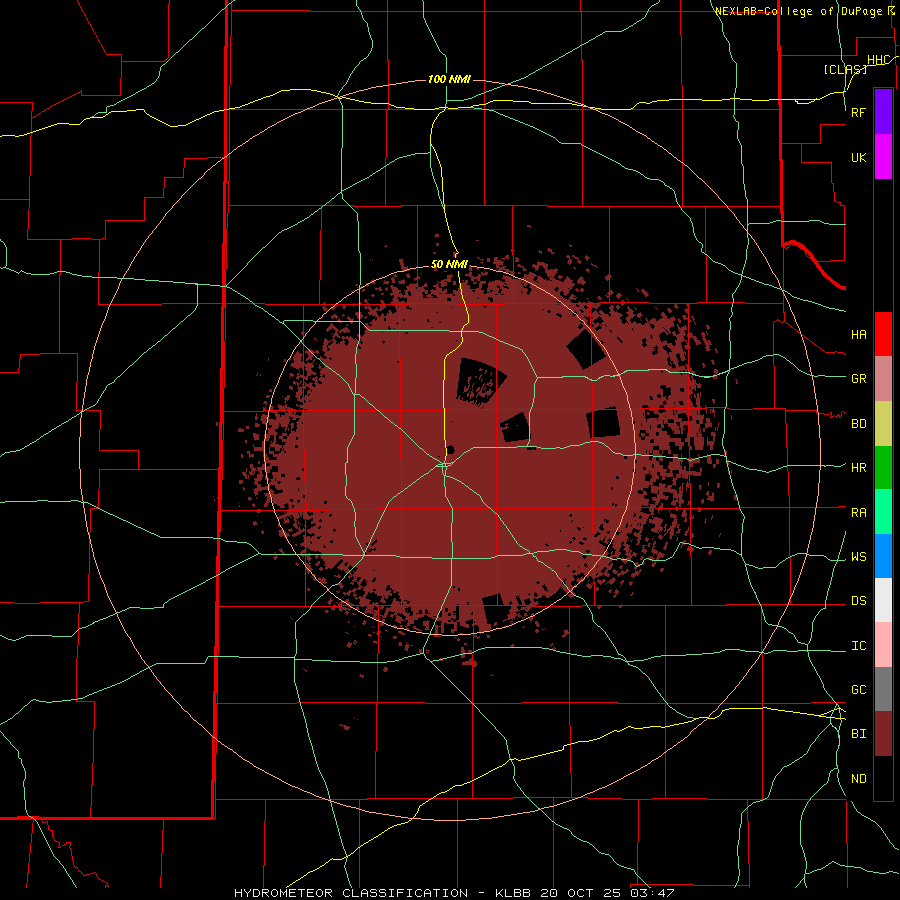Viewport: 900px width, 900px height.
Task: Click the 100 NMI range ring label
Action: pyautogui.click(x=449, y=79)
